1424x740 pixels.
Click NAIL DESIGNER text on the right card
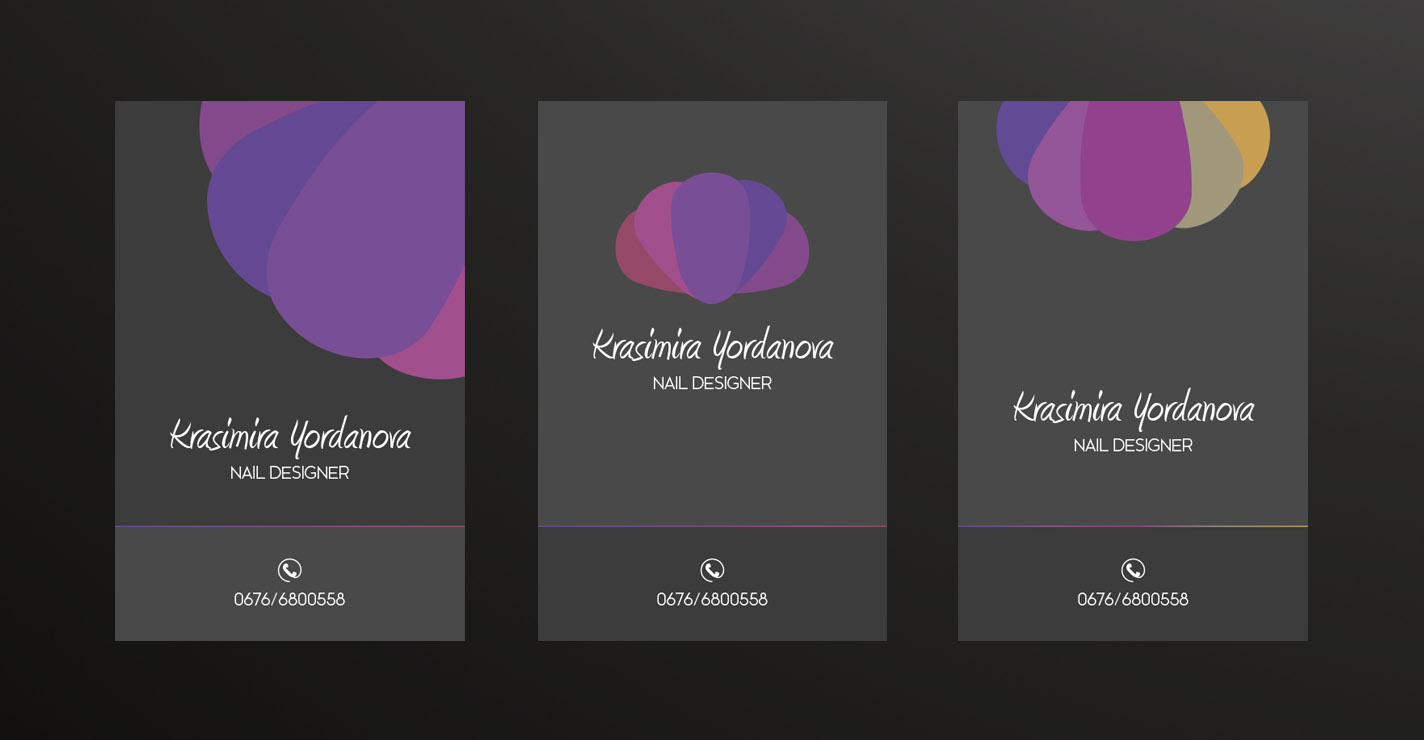pos(1133,445)
